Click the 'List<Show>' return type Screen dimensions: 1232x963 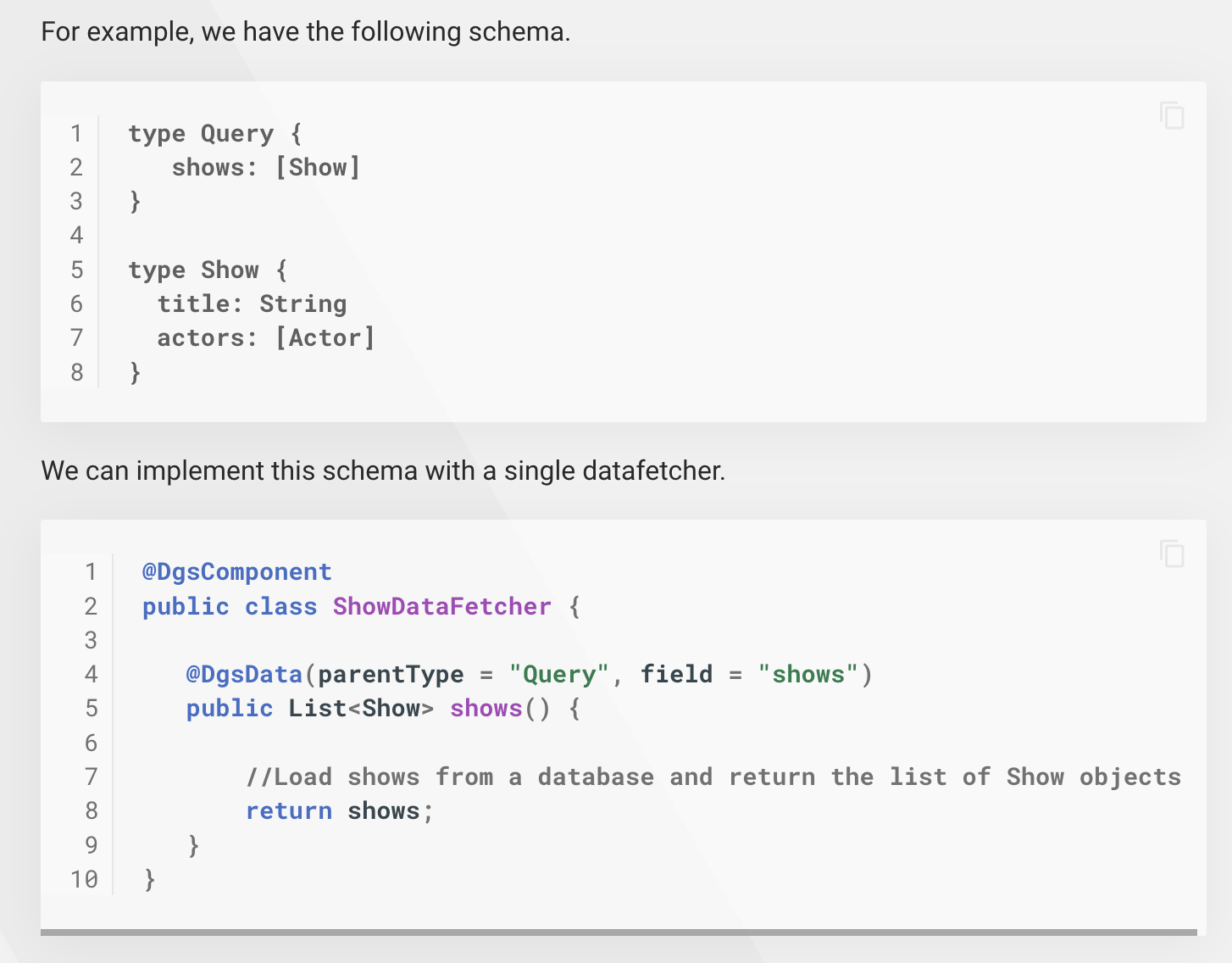click(x=361, y=709)
